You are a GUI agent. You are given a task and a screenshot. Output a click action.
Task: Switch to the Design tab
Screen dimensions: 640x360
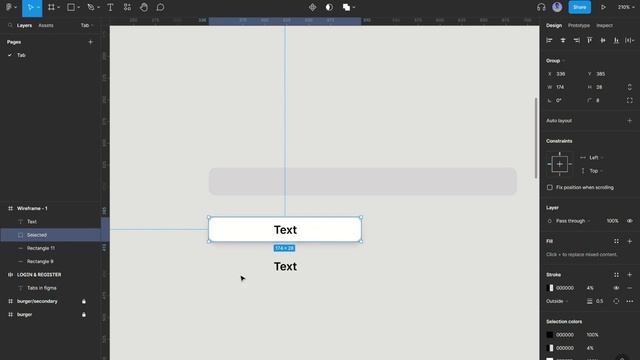pos(554,25)
